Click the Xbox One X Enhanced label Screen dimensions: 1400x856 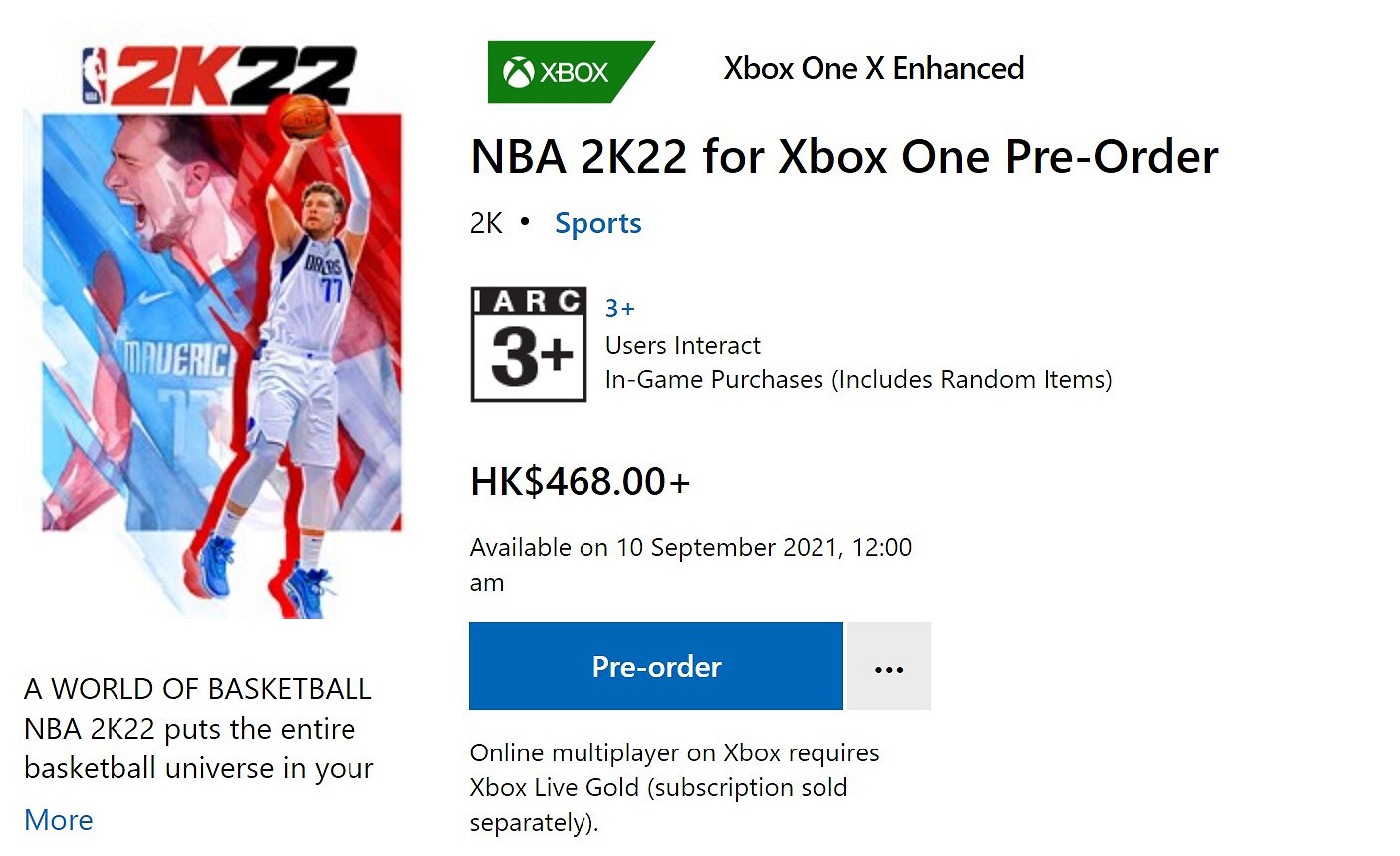[x=873, y=68]
